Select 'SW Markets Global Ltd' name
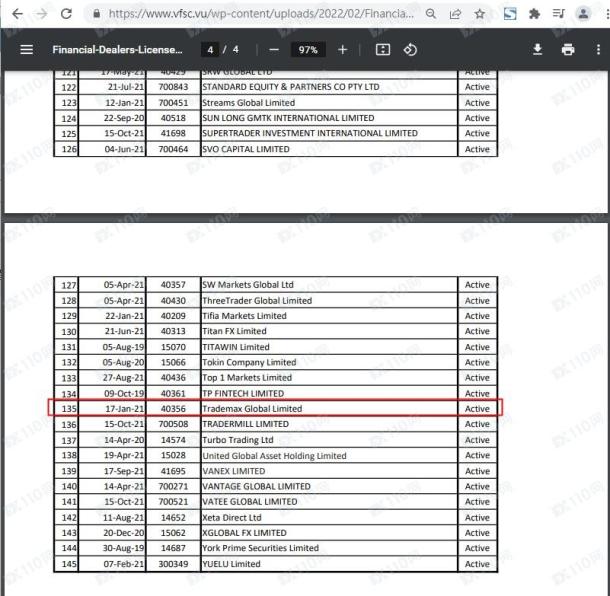The width and height of the screenshot is (610, 596). [x=248, y=285]
